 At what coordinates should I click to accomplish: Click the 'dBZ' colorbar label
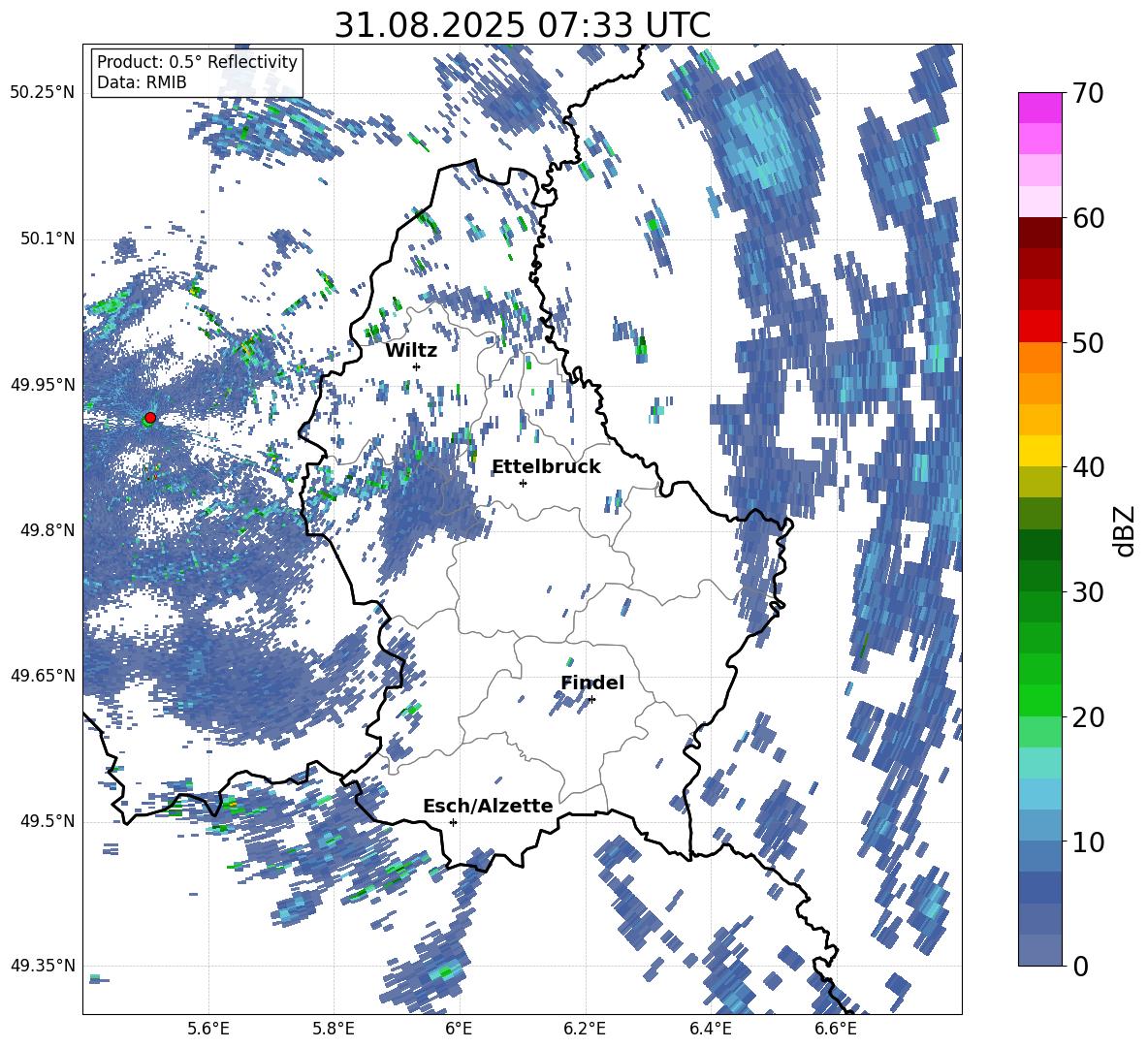(1126, 530)
